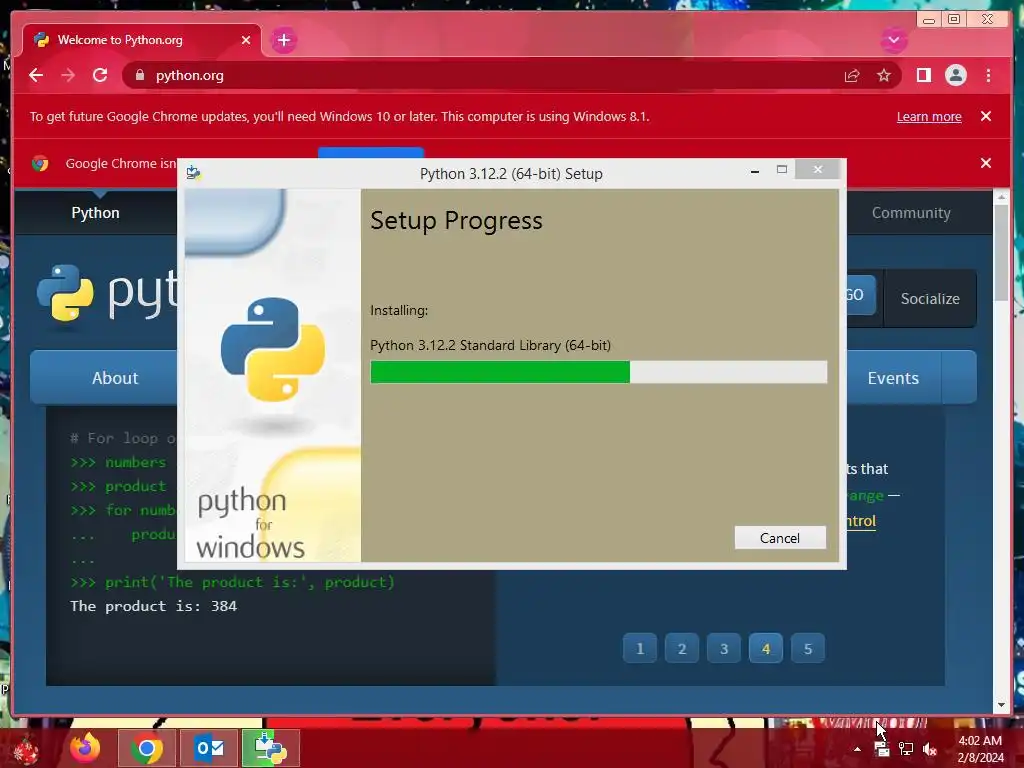
Task: Share this page icon in address bar
Action: tap(852, 76)
